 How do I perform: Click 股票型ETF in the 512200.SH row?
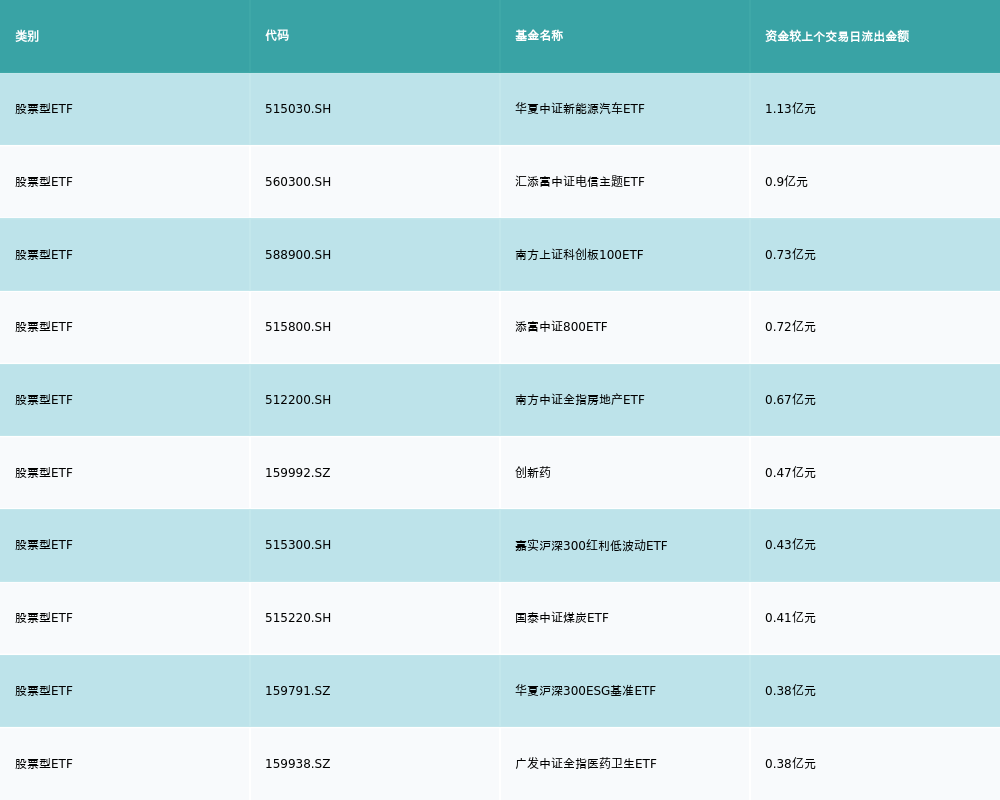tap(44, 400)
